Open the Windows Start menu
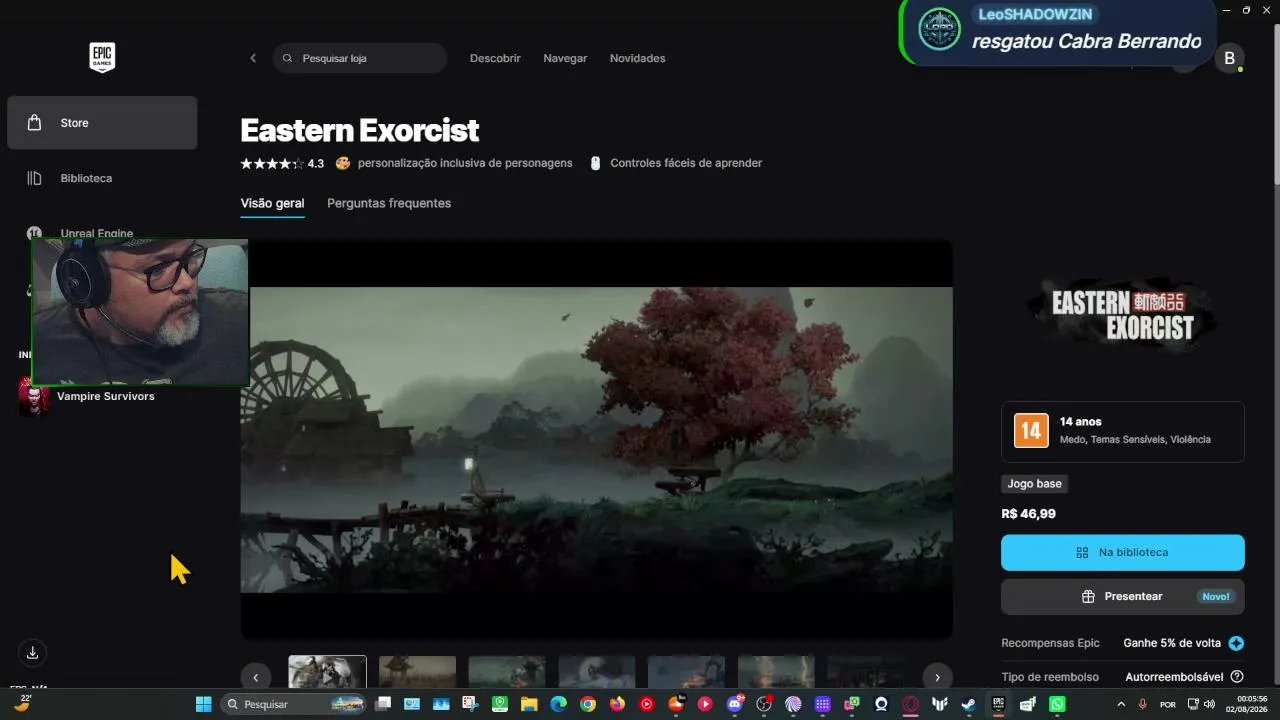The image size is (1280, 720). [x=203, y=704]
